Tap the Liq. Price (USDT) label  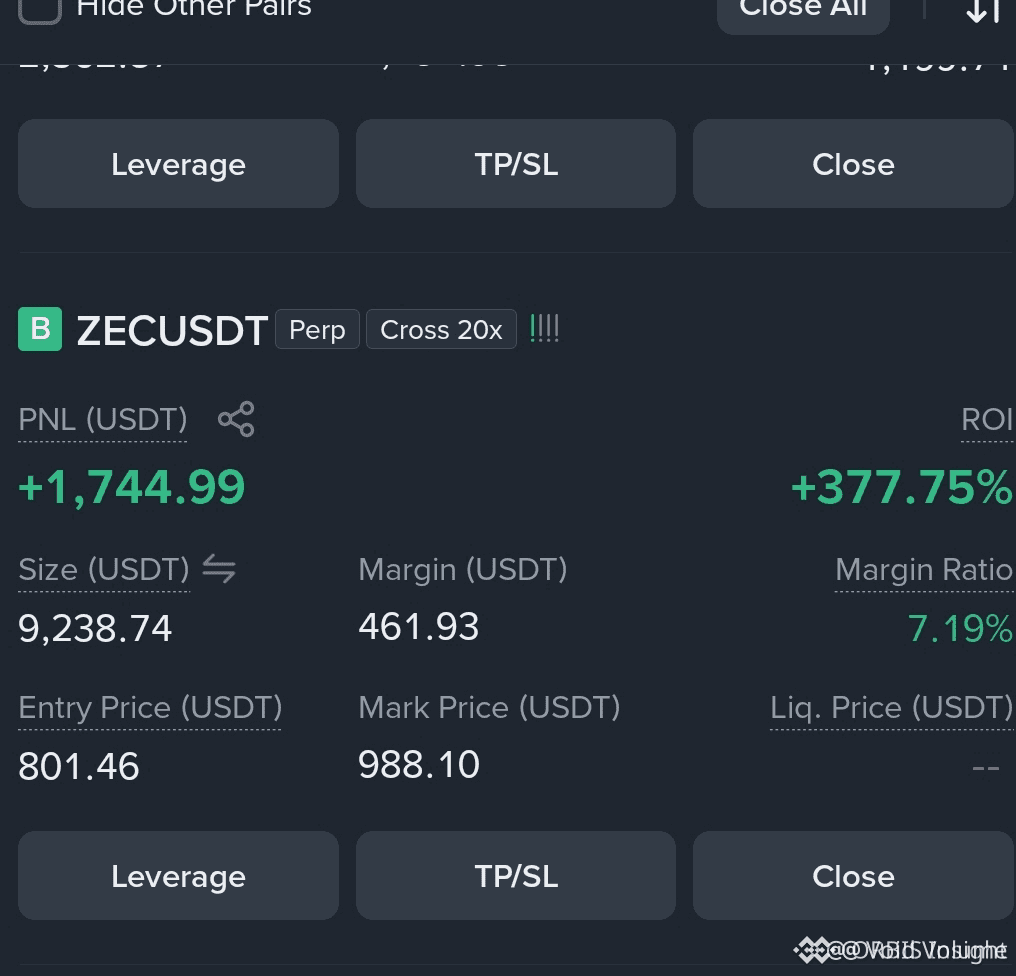pos(892,707)
